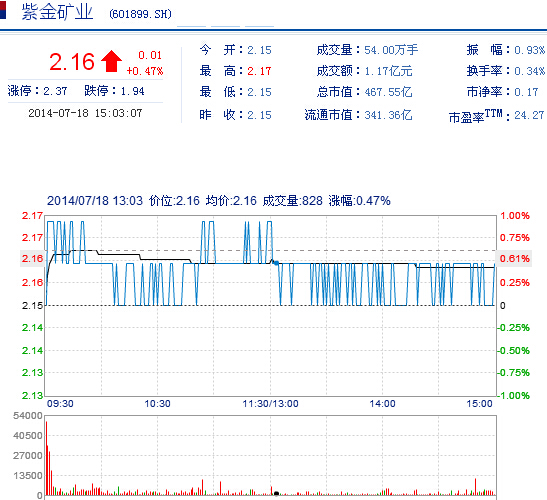
Task: Click the 1.00% right axis label
Action: (x=515, y=216)
